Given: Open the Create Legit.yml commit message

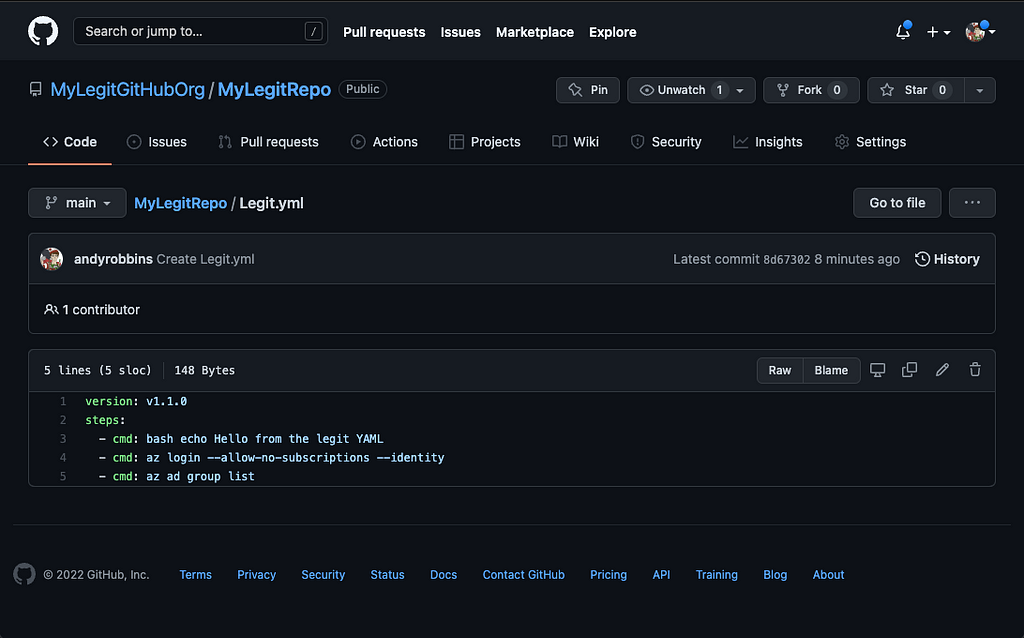Looking at the screenshot, I should click(x=206, y=259).
